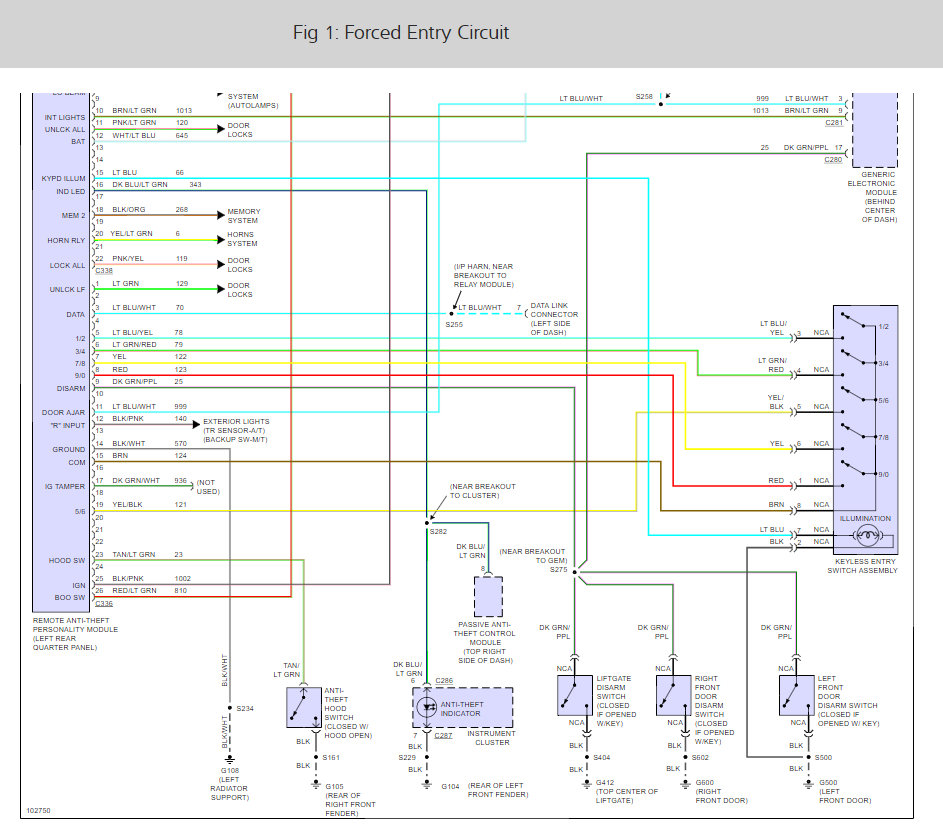Click the WHT/LT BLU wire label
The width and height of the screenshot is (943, 839).
coord(134,135)
